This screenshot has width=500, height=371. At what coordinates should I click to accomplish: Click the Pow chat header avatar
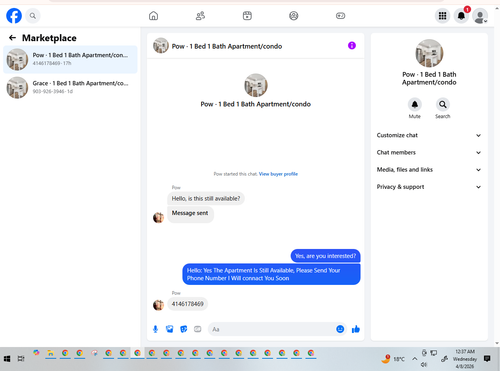click(x=161, y=46)
